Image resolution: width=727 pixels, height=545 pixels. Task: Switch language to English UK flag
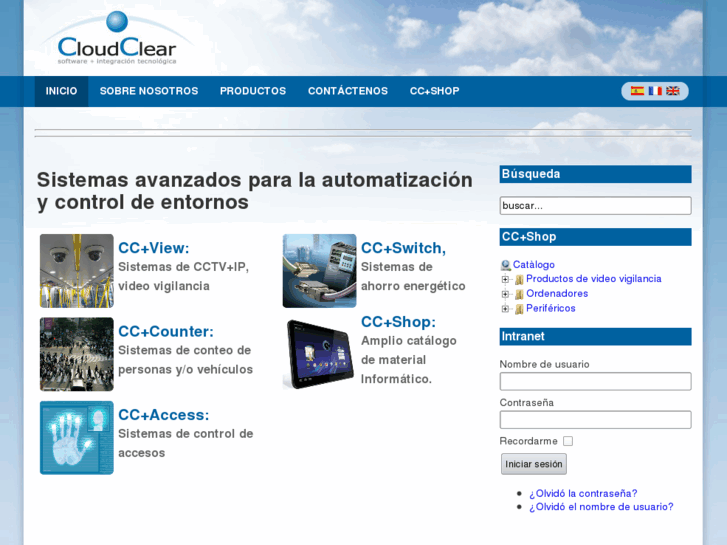(673, 91)
